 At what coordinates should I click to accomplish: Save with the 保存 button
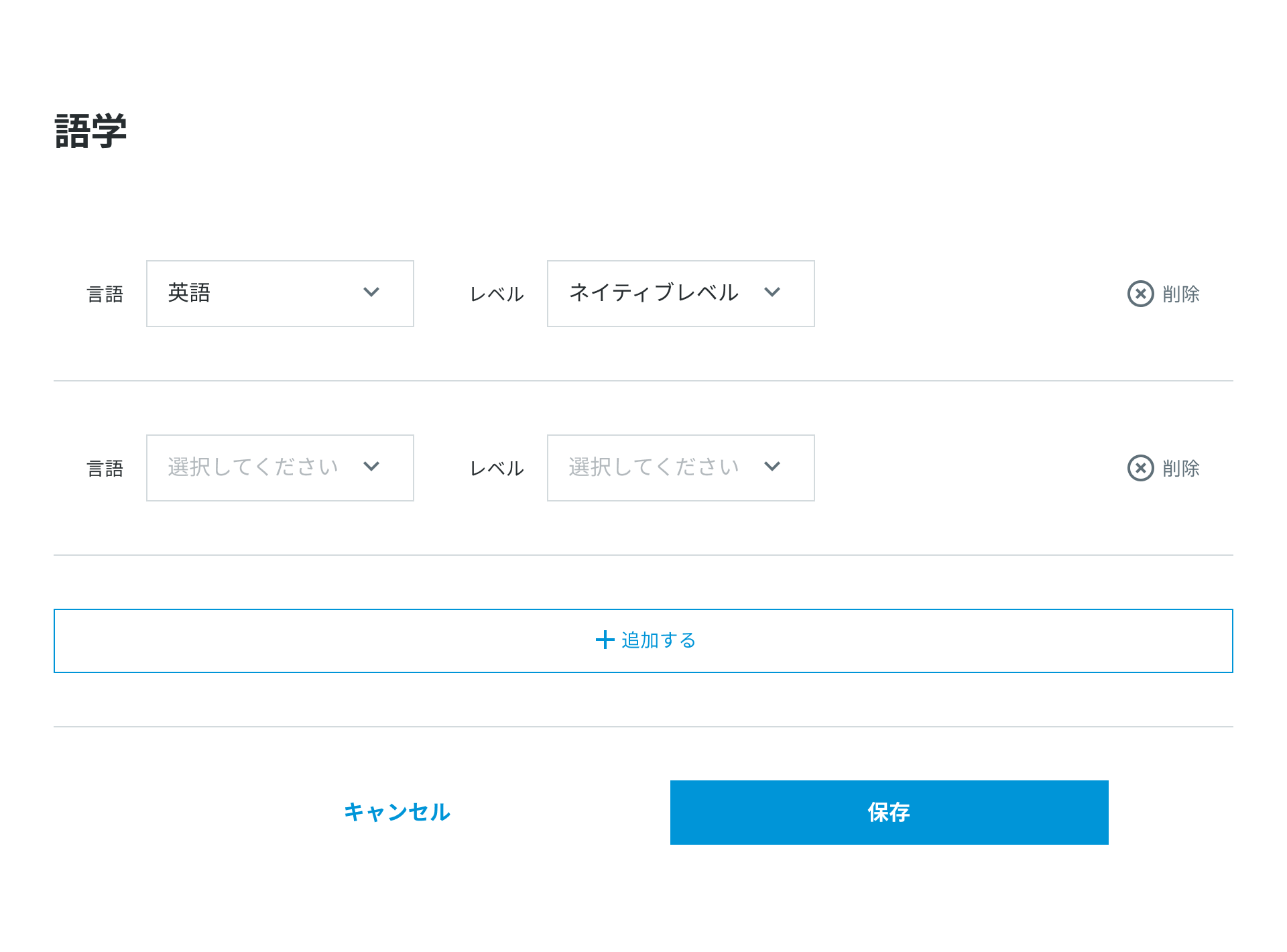889,813
